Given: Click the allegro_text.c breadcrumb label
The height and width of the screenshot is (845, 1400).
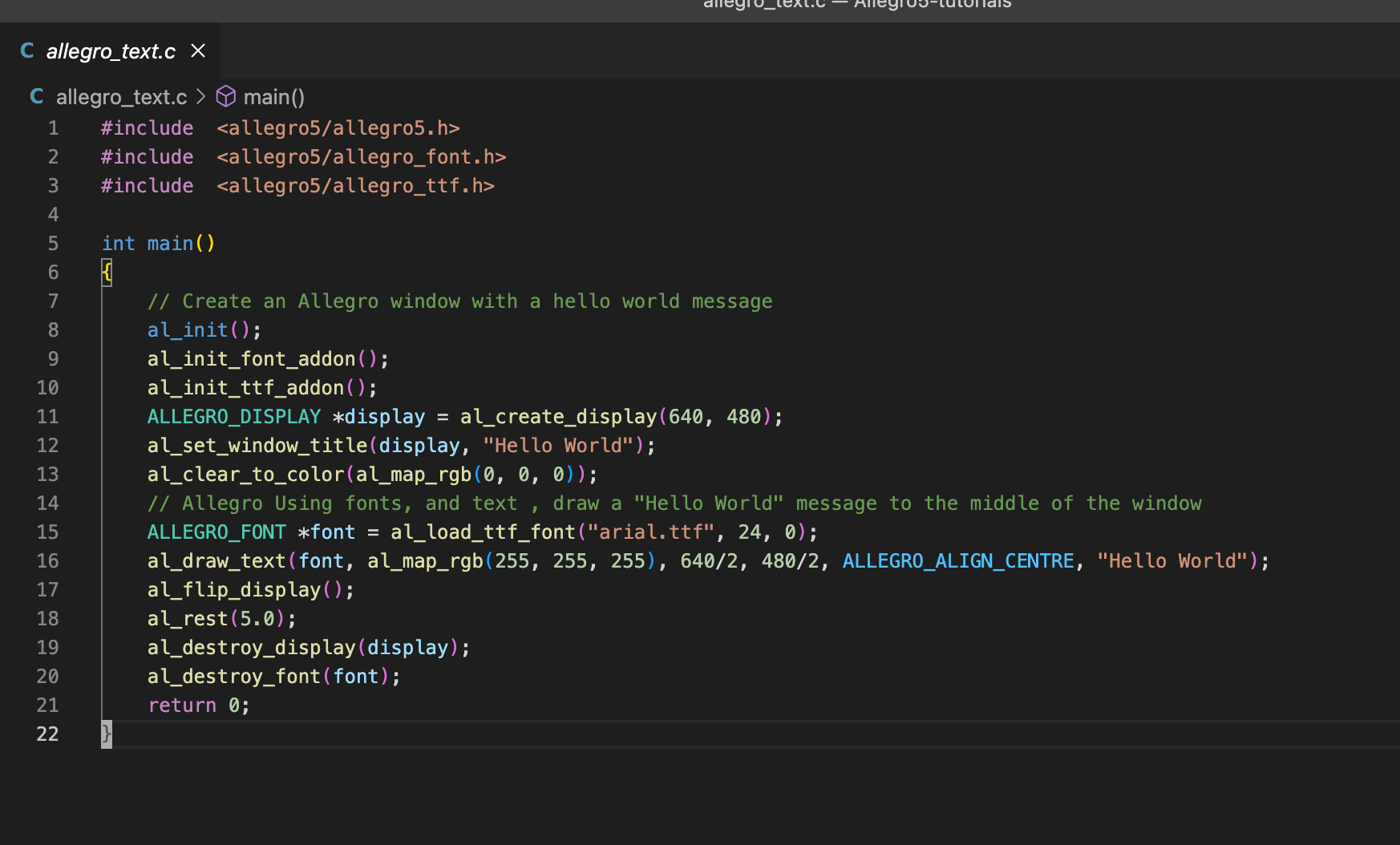Looking at the screenshot, I should tap(120, 96).
